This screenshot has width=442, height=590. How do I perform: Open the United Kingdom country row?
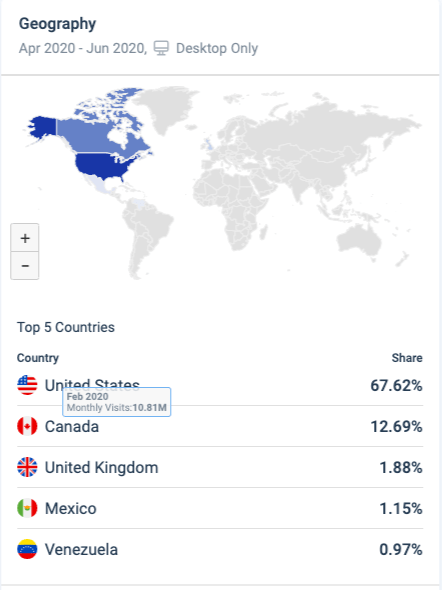220,467
